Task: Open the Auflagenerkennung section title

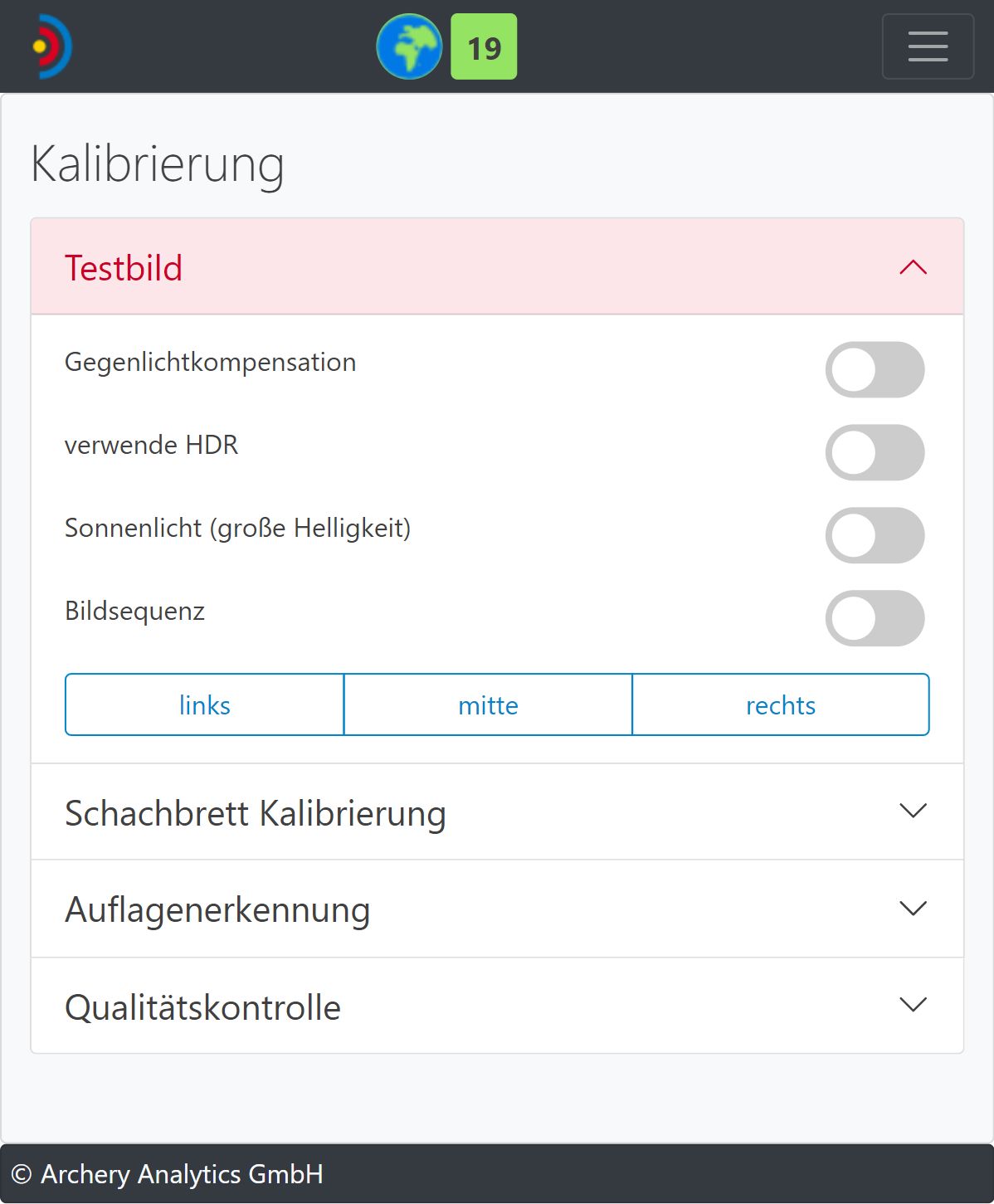Action: 217,909
